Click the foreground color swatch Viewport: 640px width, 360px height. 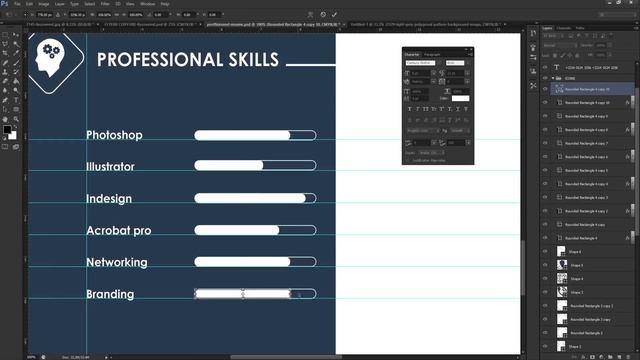point(7,130)
